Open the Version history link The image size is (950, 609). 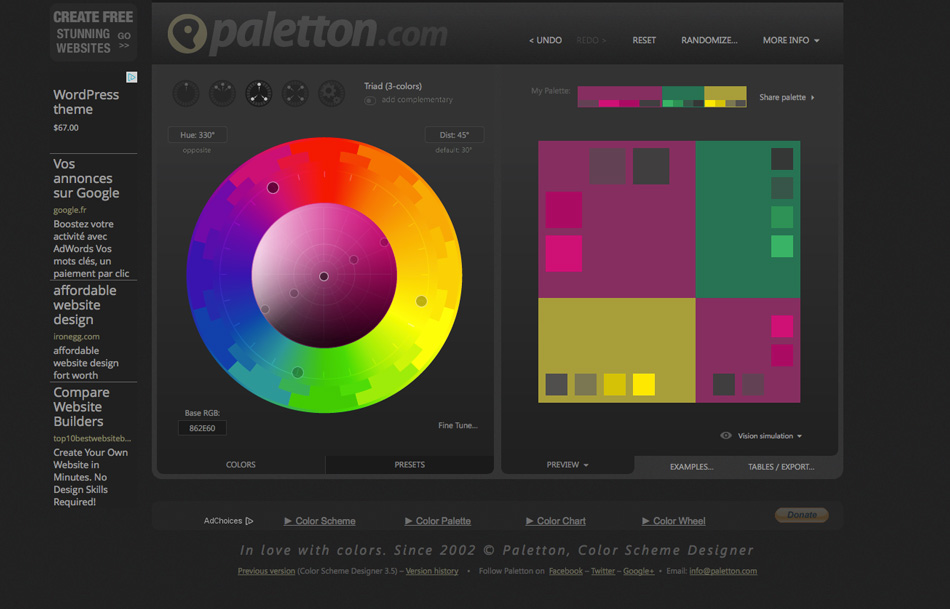[432, 571]
